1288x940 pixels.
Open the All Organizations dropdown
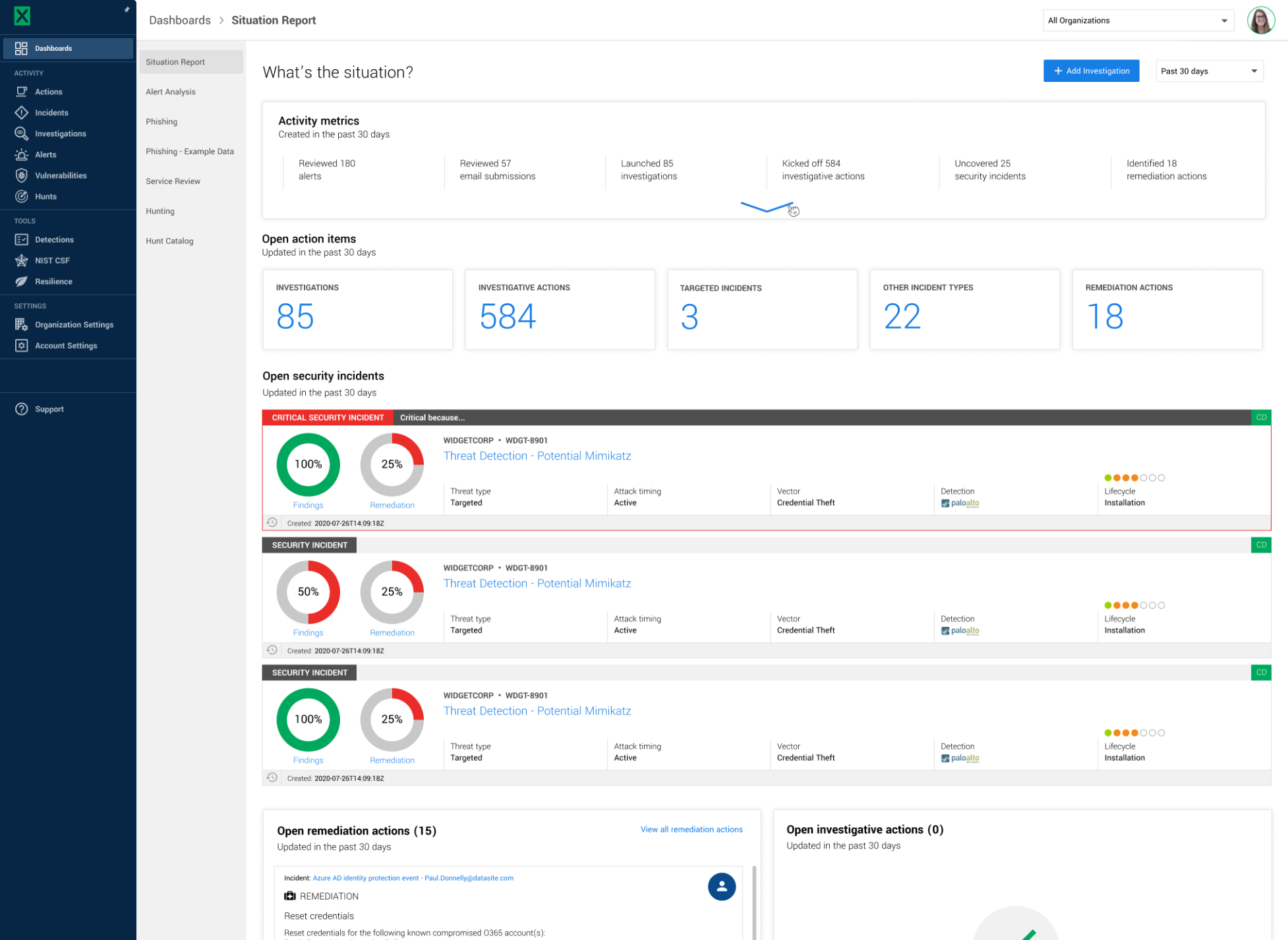coord(1138,20)
